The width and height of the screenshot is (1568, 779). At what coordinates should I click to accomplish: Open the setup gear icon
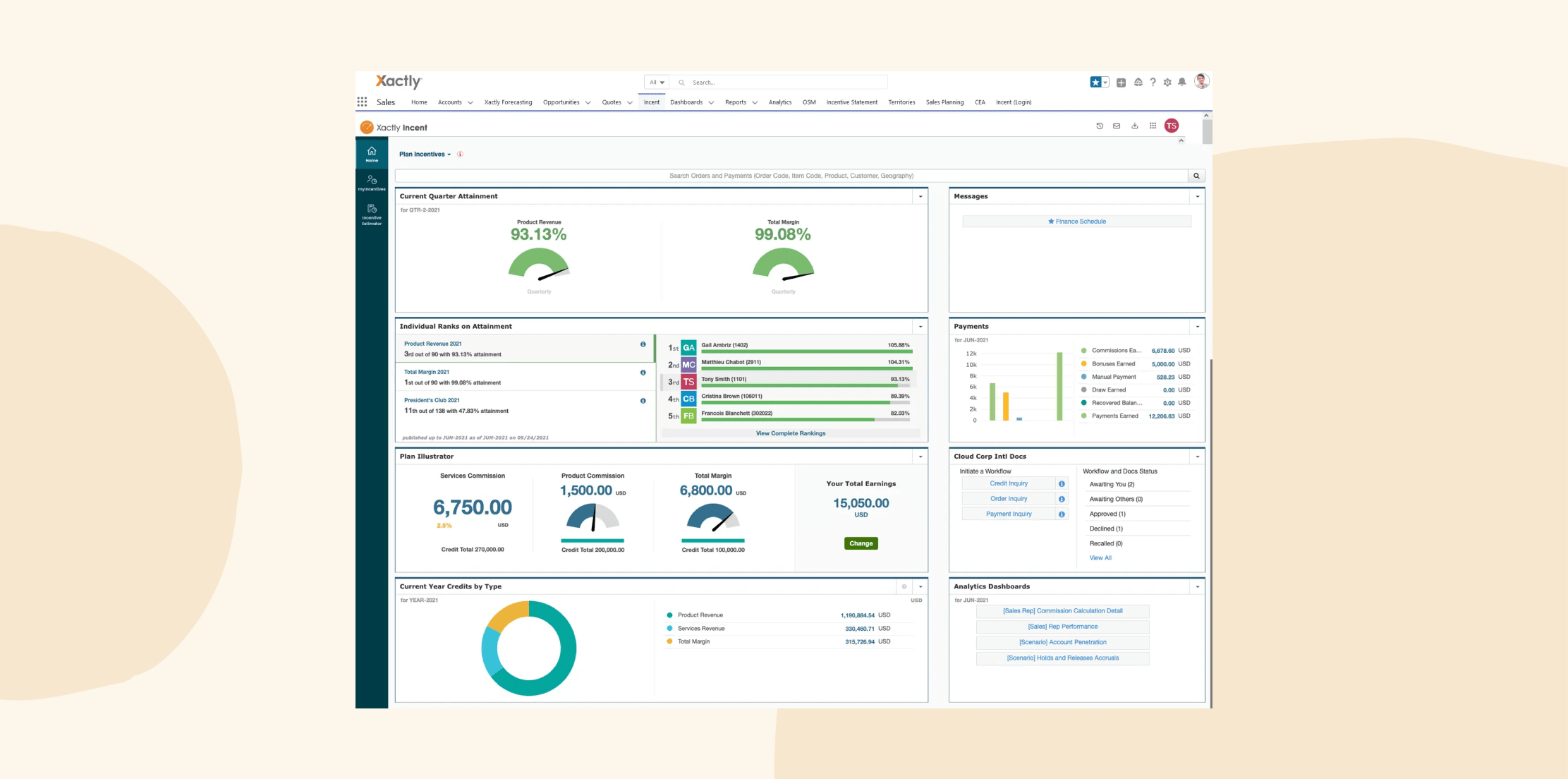pos(1167,83)
